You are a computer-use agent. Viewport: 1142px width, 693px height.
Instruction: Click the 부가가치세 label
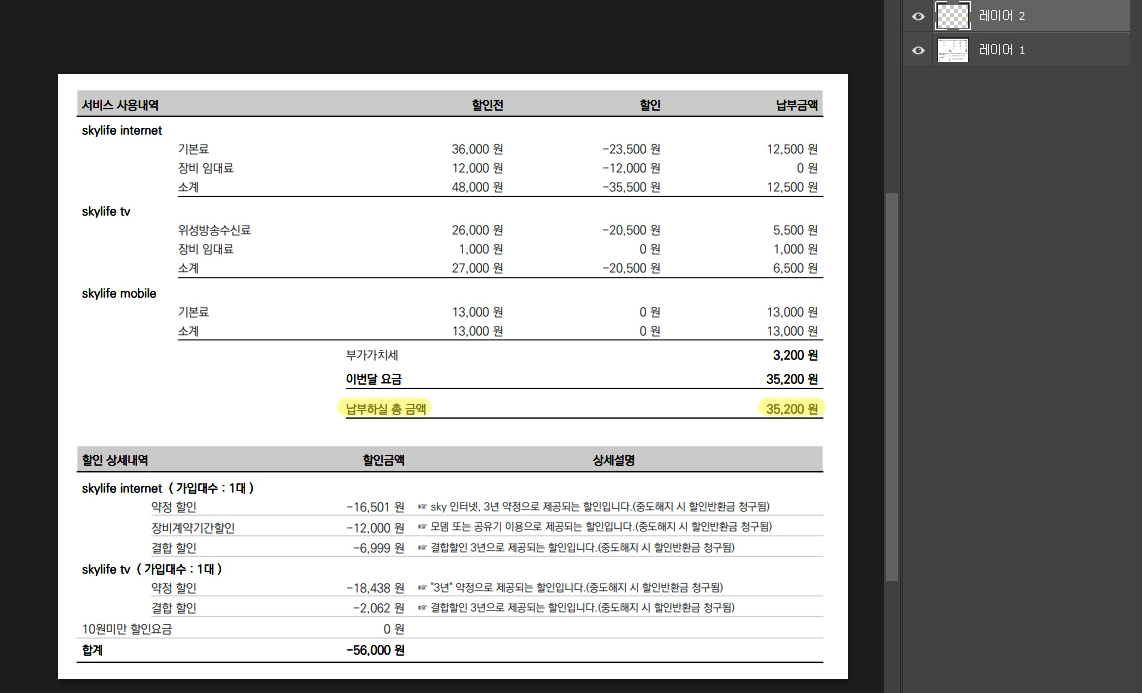click(371, 356)
